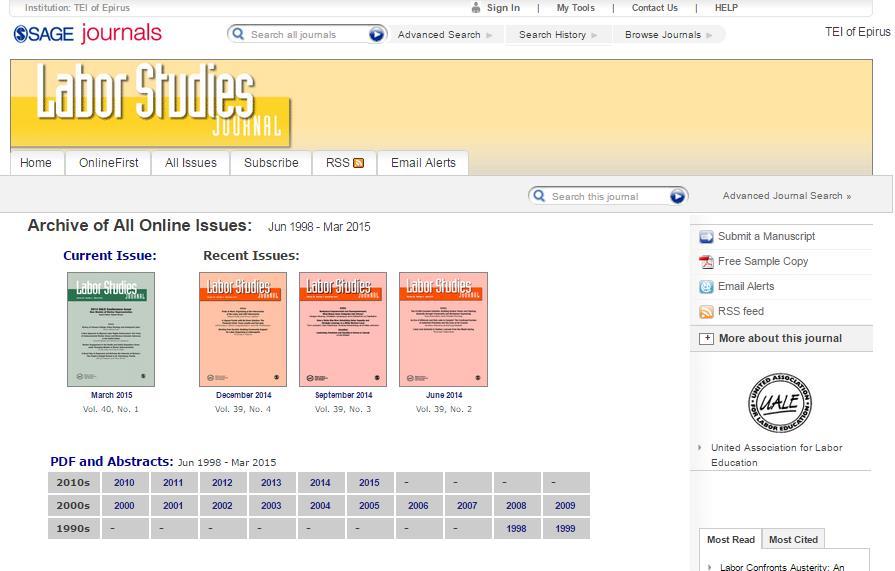Click the Free Sample Copy link text
The image size is (895, 571).
763,262
